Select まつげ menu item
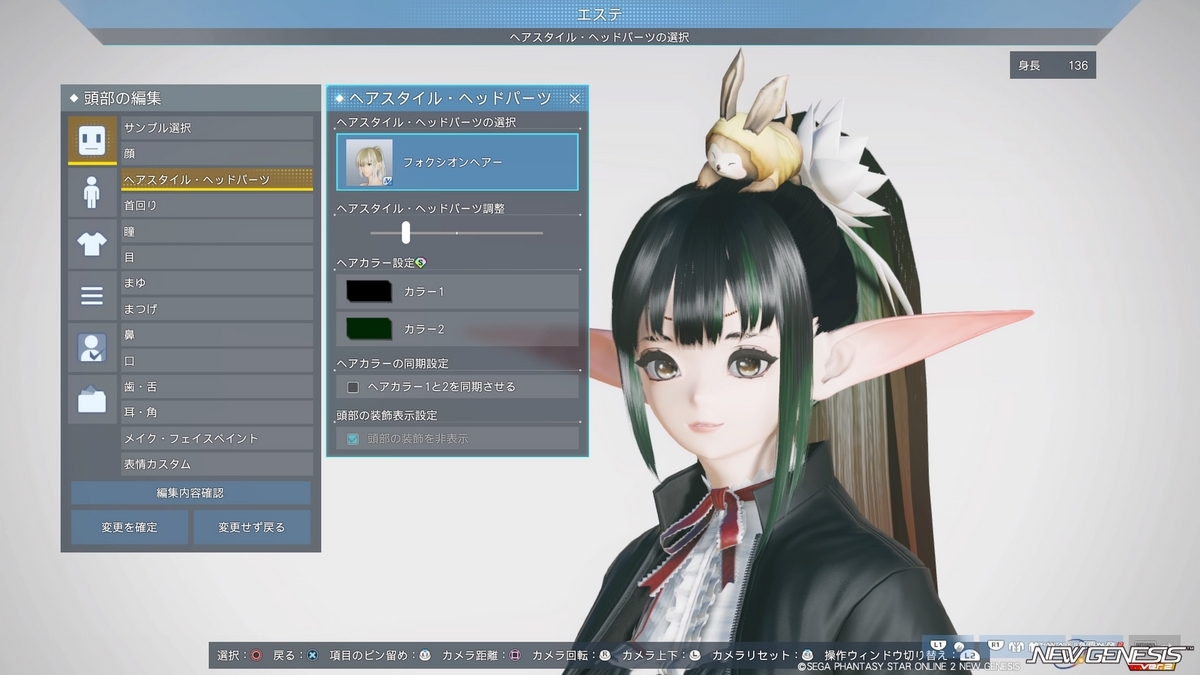 217,309
